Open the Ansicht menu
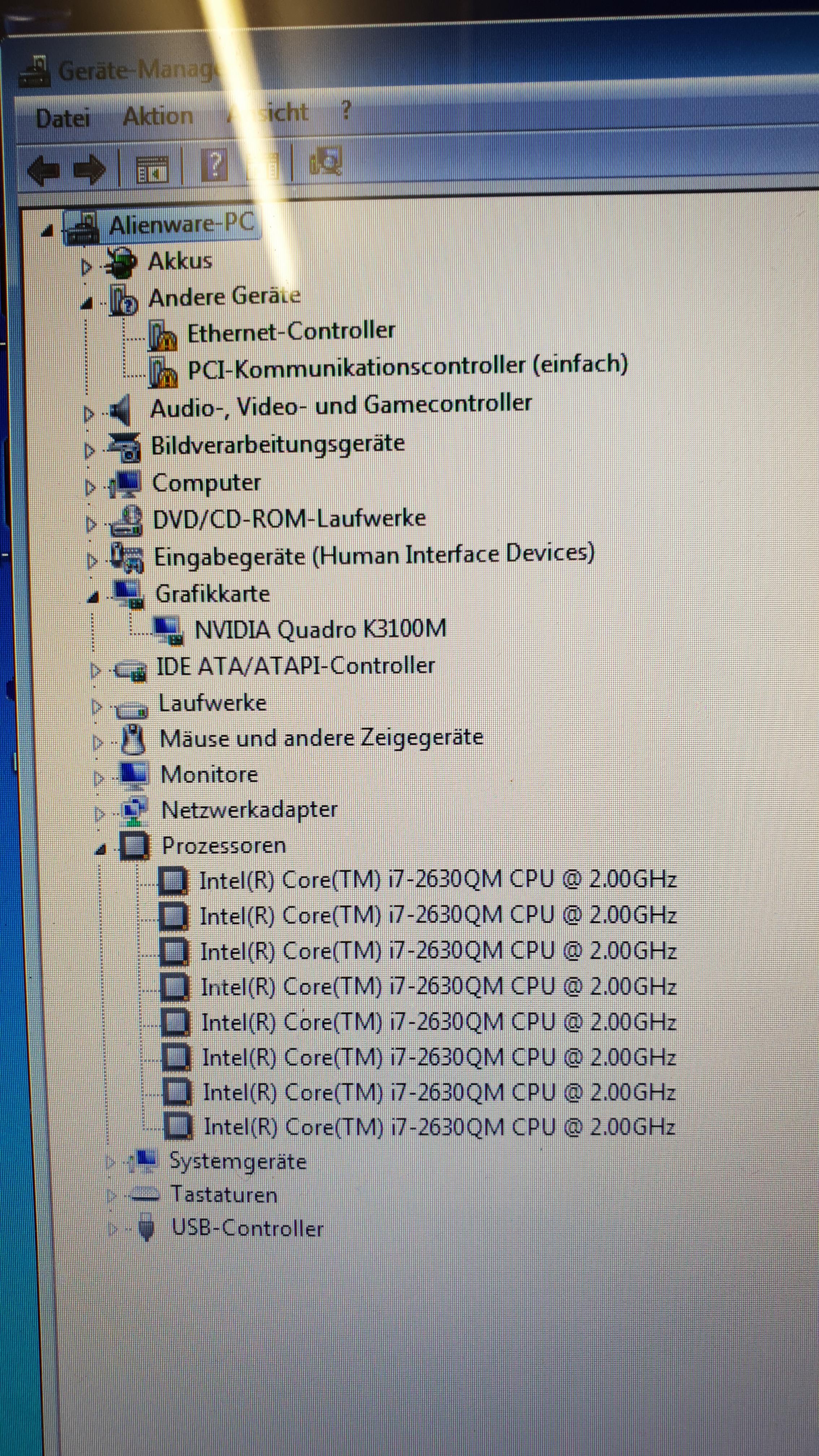 point(268,113)
